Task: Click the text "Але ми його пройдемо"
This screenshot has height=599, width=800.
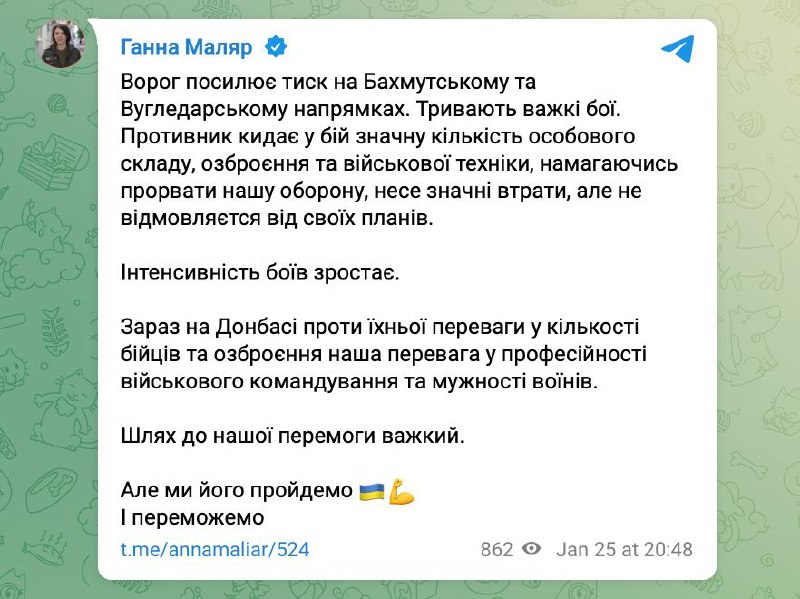Action: click(236, 492)
